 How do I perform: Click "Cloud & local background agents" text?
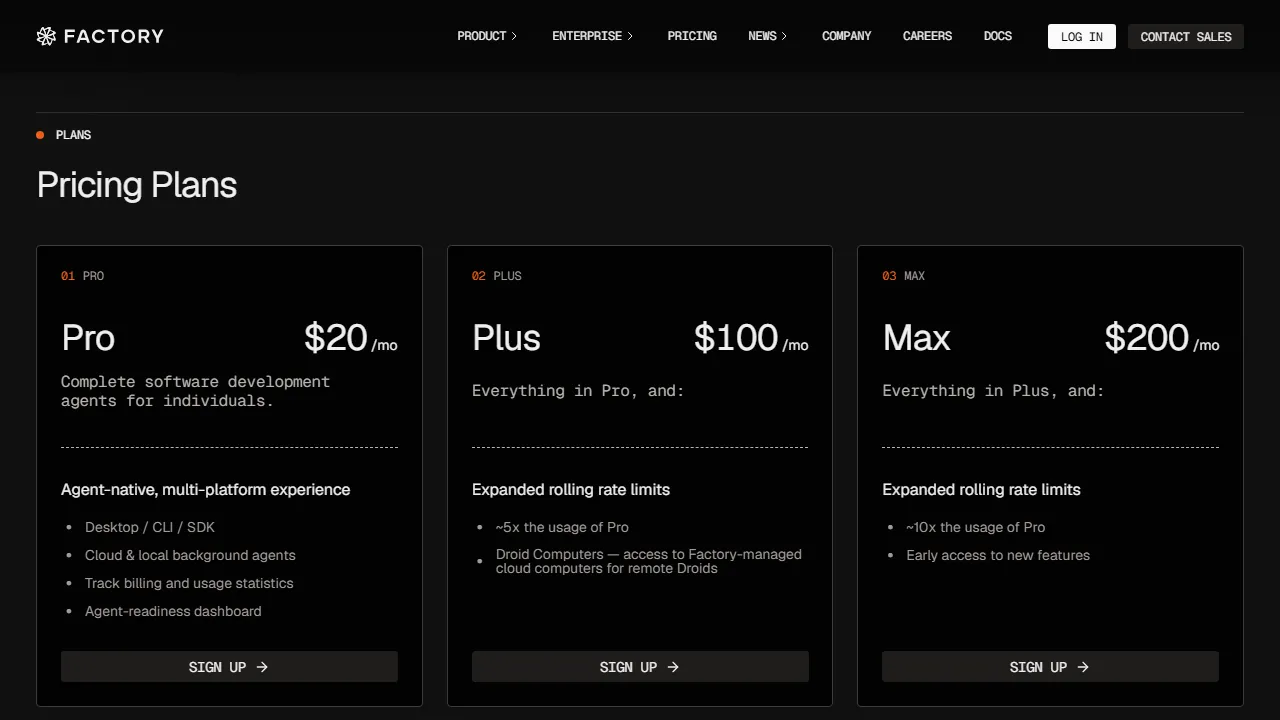(190, 555)
